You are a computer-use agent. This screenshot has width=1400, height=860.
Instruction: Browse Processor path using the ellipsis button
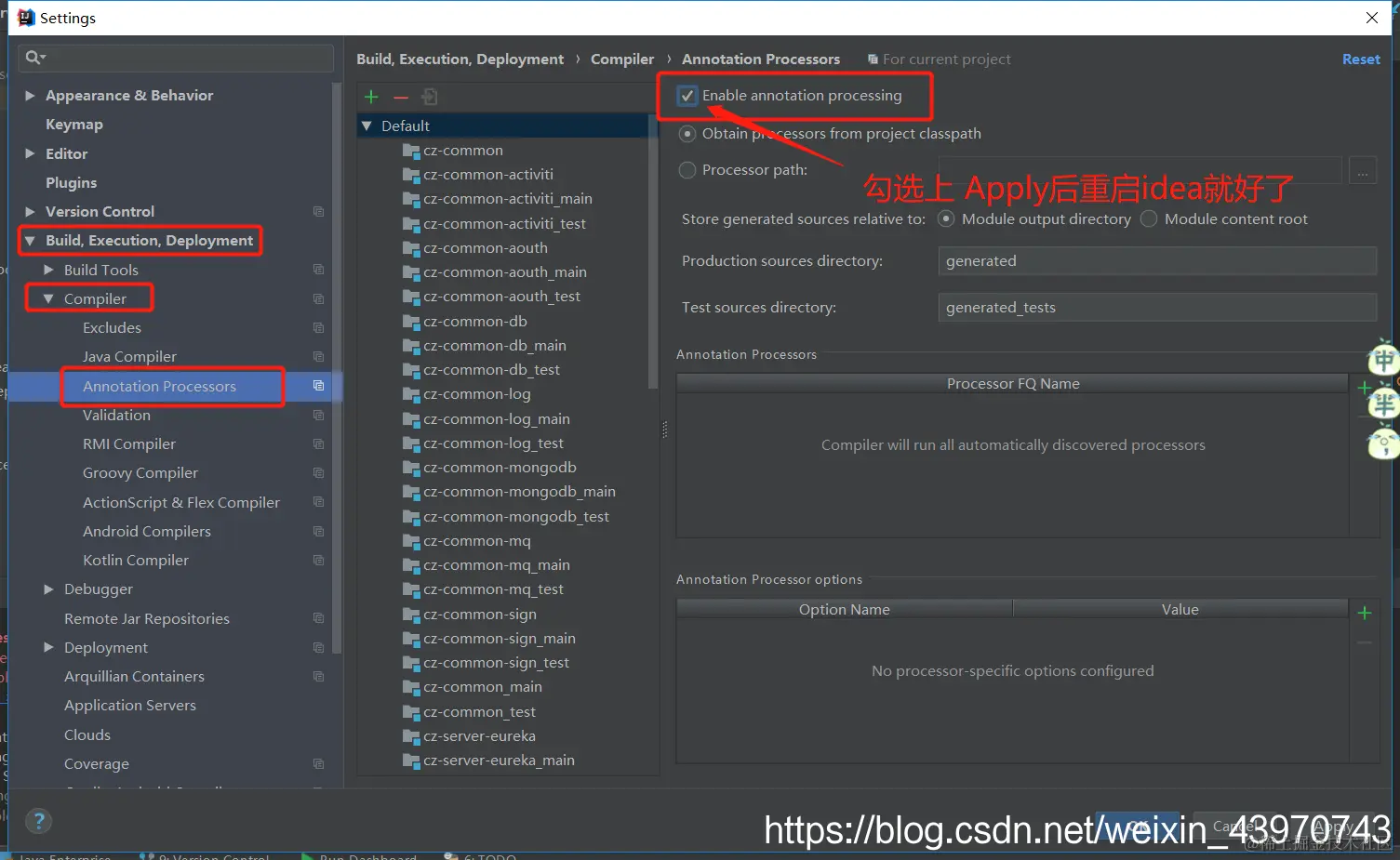point(1362,170)
